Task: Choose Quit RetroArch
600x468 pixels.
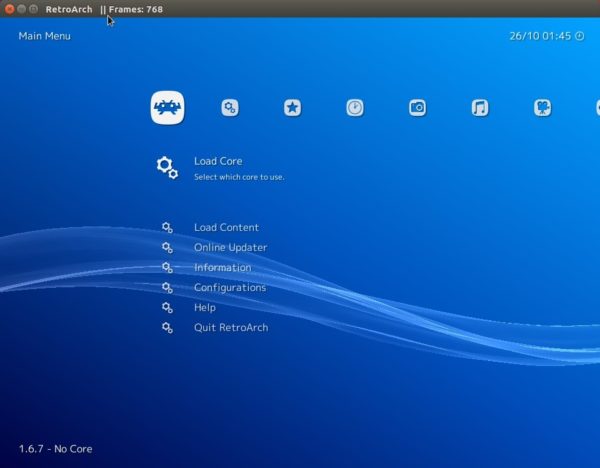Action: tap(231, 328)
